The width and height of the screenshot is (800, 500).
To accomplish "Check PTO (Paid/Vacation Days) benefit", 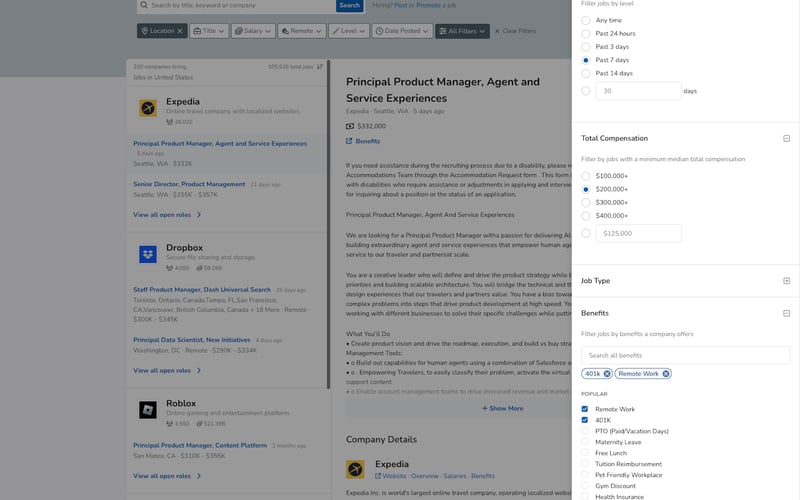I will click(585, 431).
